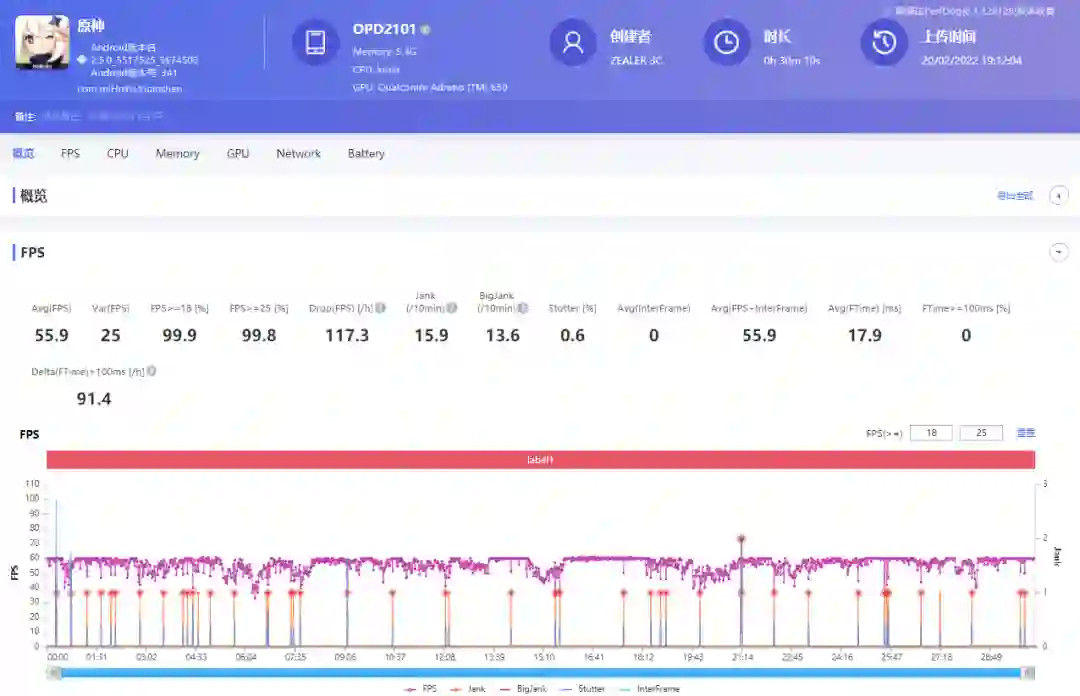
Task: Click the creator user profile icon
Action: pyautogui.click(x=572, y=43)
